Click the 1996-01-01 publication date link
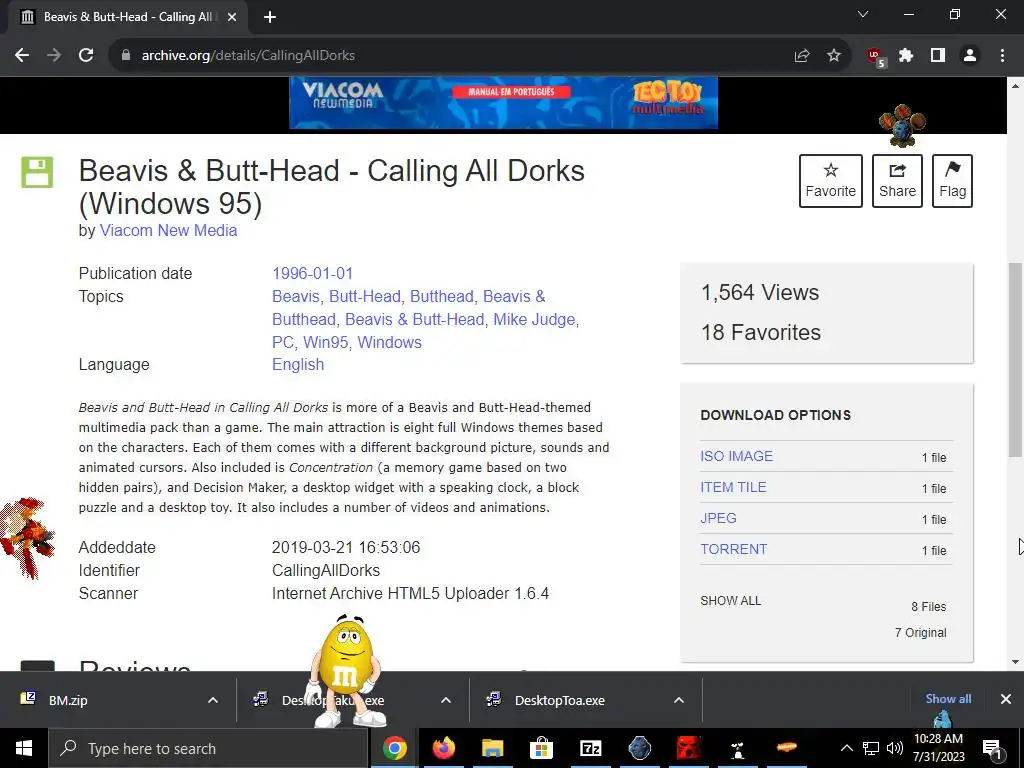Viewport: 1024px width, 768px height. pos(312,273)
